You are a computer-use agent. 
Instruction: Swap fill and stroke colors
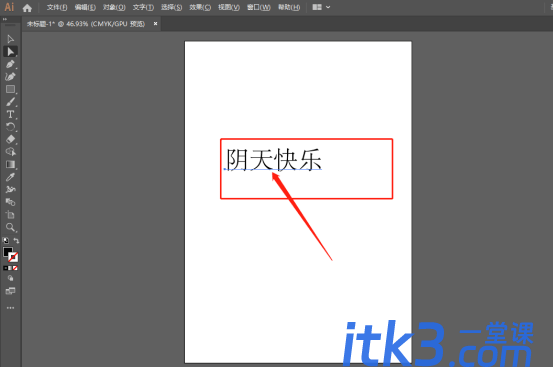[x=16, y=241]
